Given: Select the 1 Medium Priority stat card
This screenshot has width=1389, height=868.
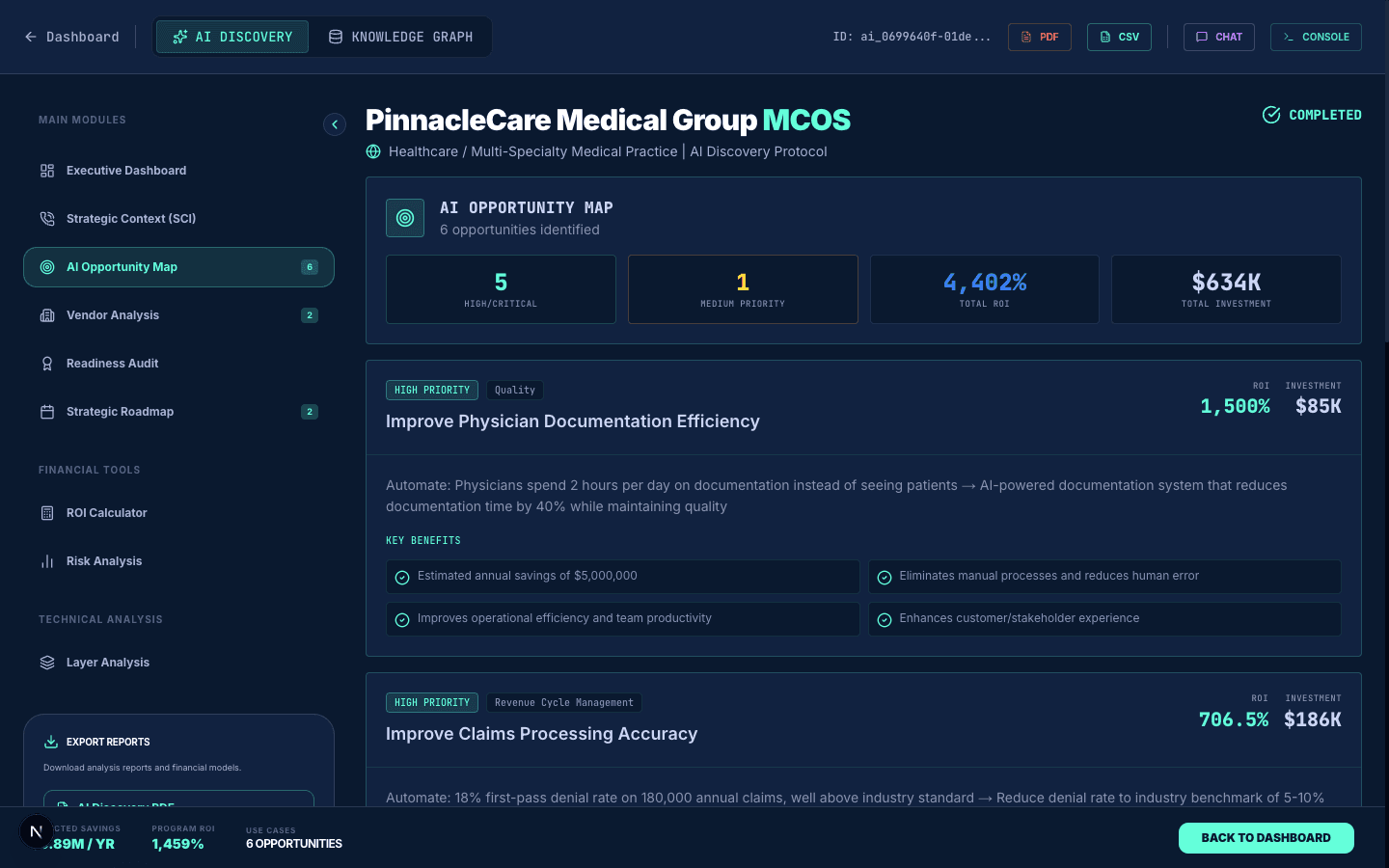Looking at the screenshot, I should 743,289.
